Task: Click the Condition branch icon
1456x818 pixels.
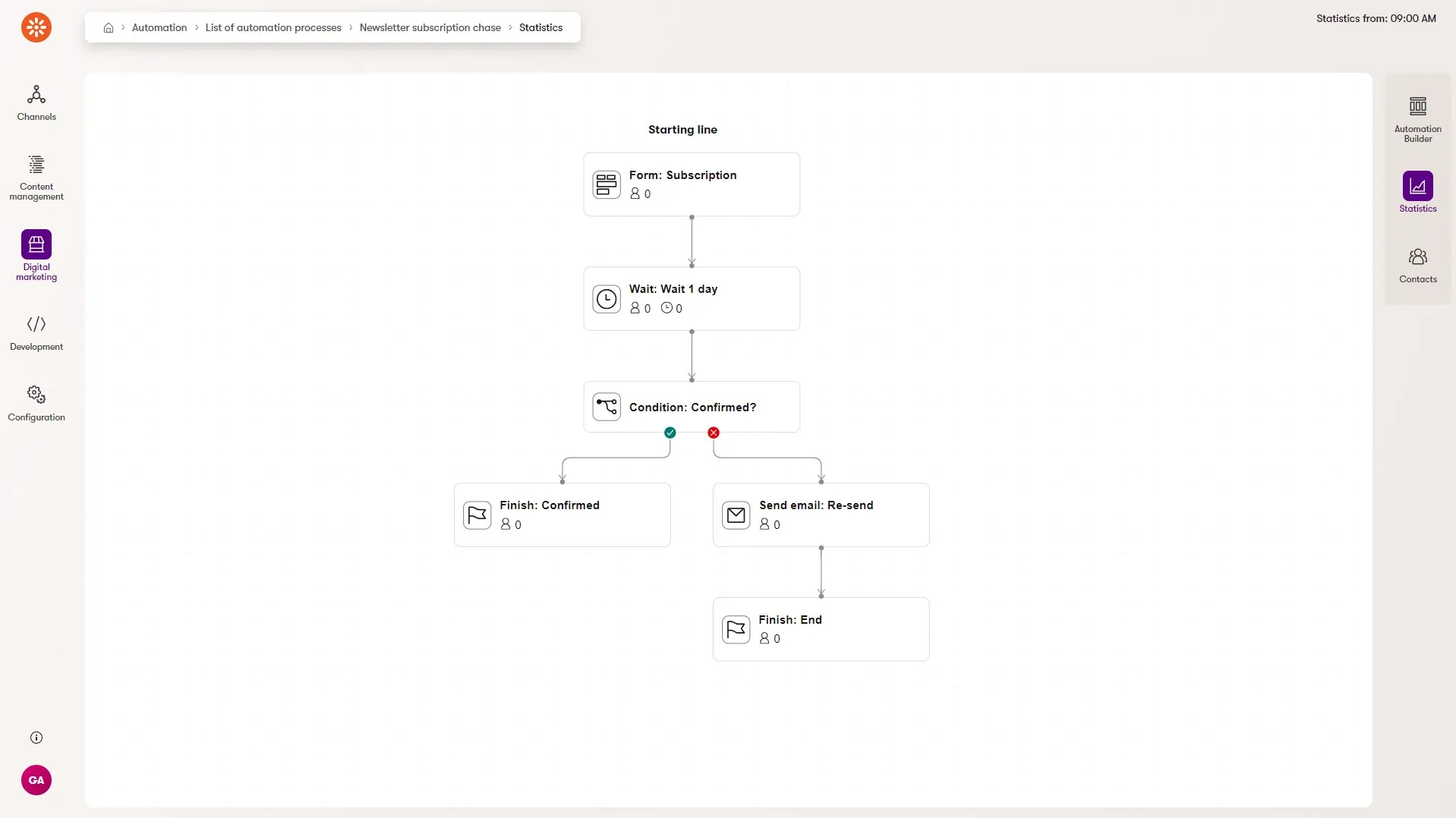Action: [x=607, y=407]
